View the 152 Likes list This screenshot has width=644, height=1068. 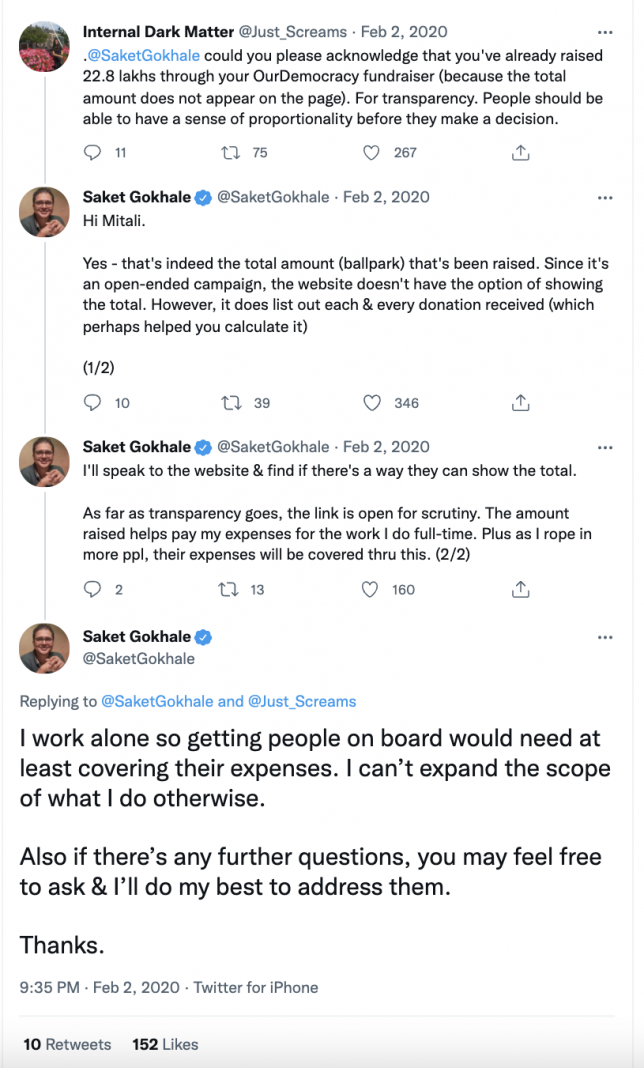[x=165, y=1044]
